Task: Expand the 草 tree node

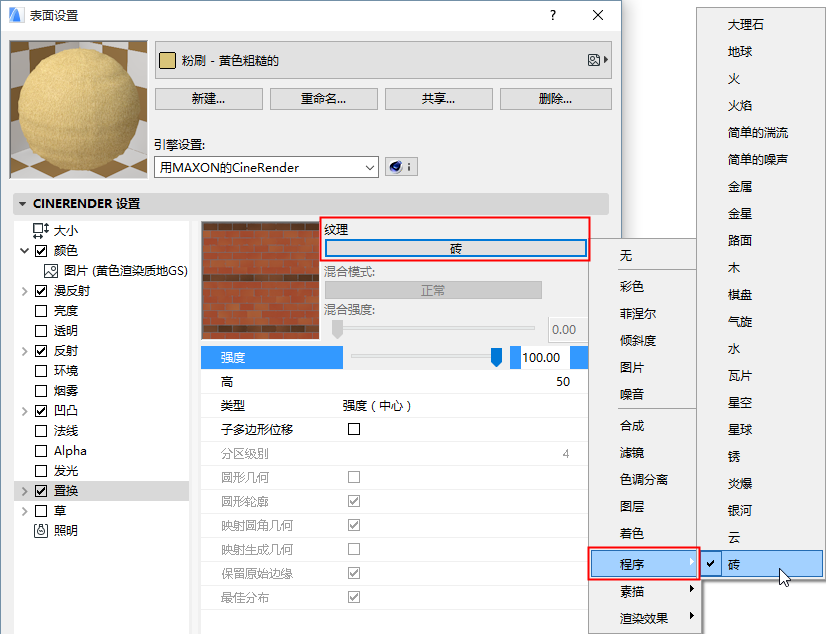Action: pos(24,511)
